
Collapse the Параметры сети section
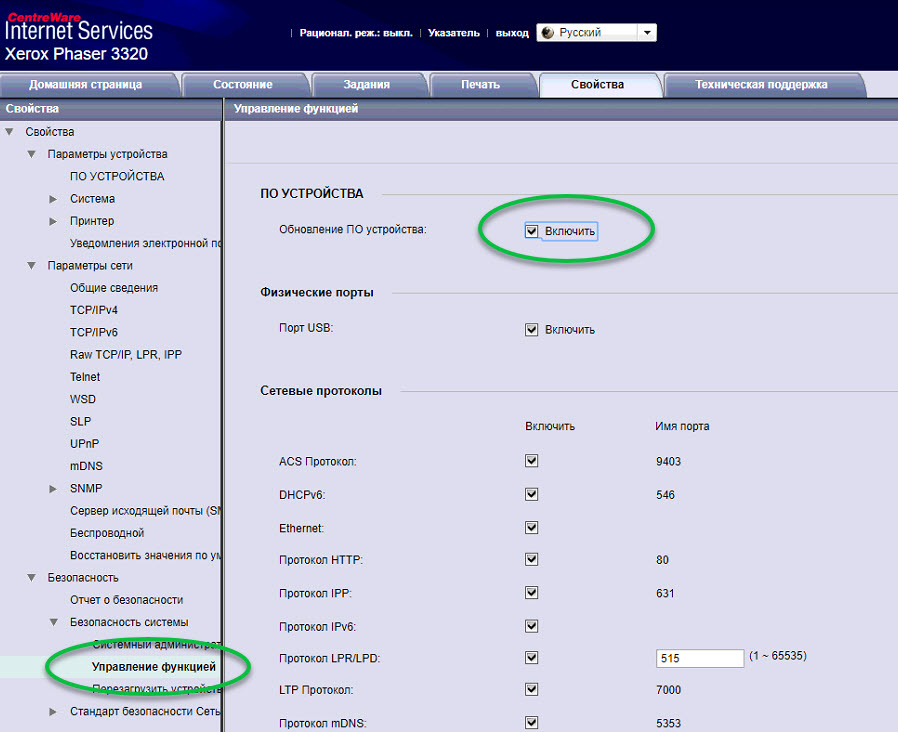[x=31, y=266]
